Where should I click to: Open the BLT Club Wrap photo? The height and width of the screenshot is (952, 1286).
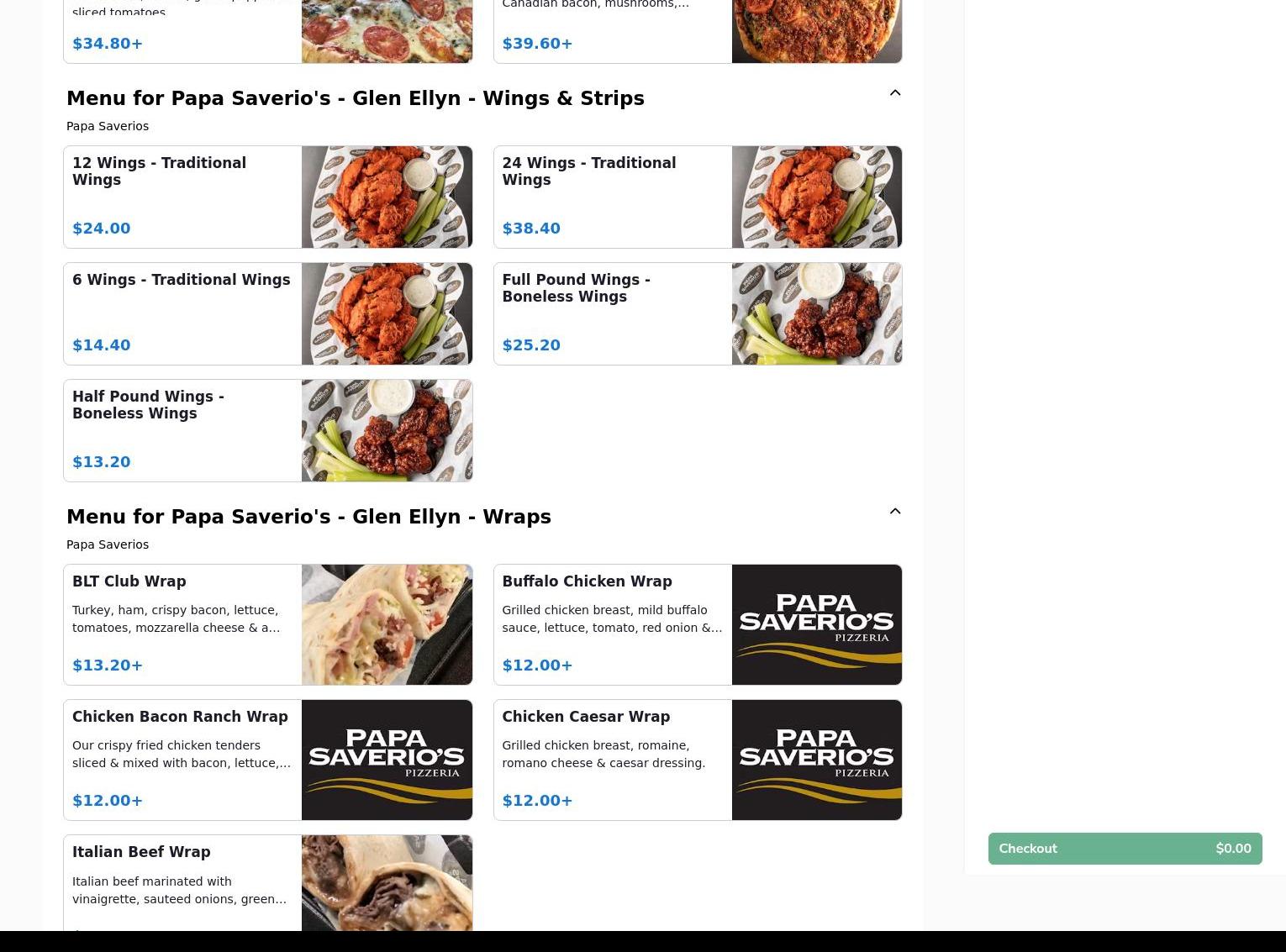[x=387, y=624]
